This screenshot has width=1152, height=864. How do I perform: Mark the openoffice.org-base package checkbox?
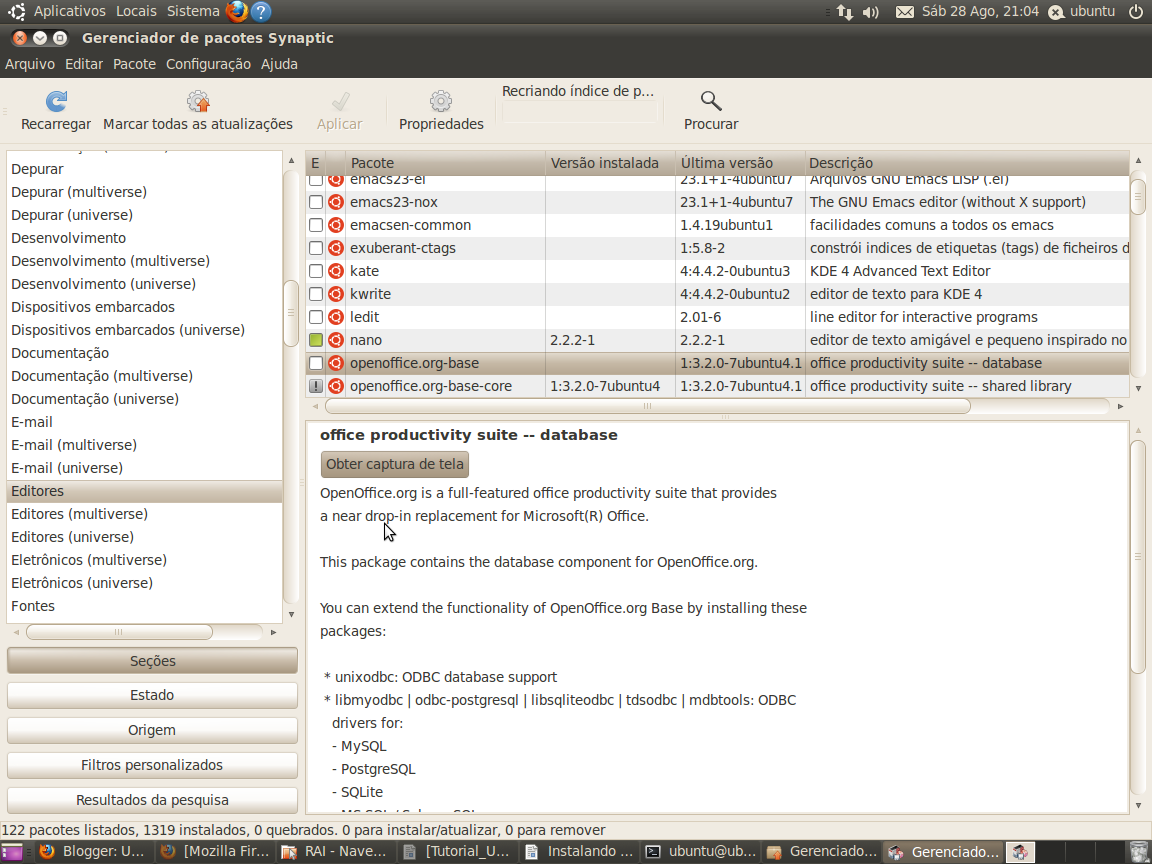coord(316,363)
